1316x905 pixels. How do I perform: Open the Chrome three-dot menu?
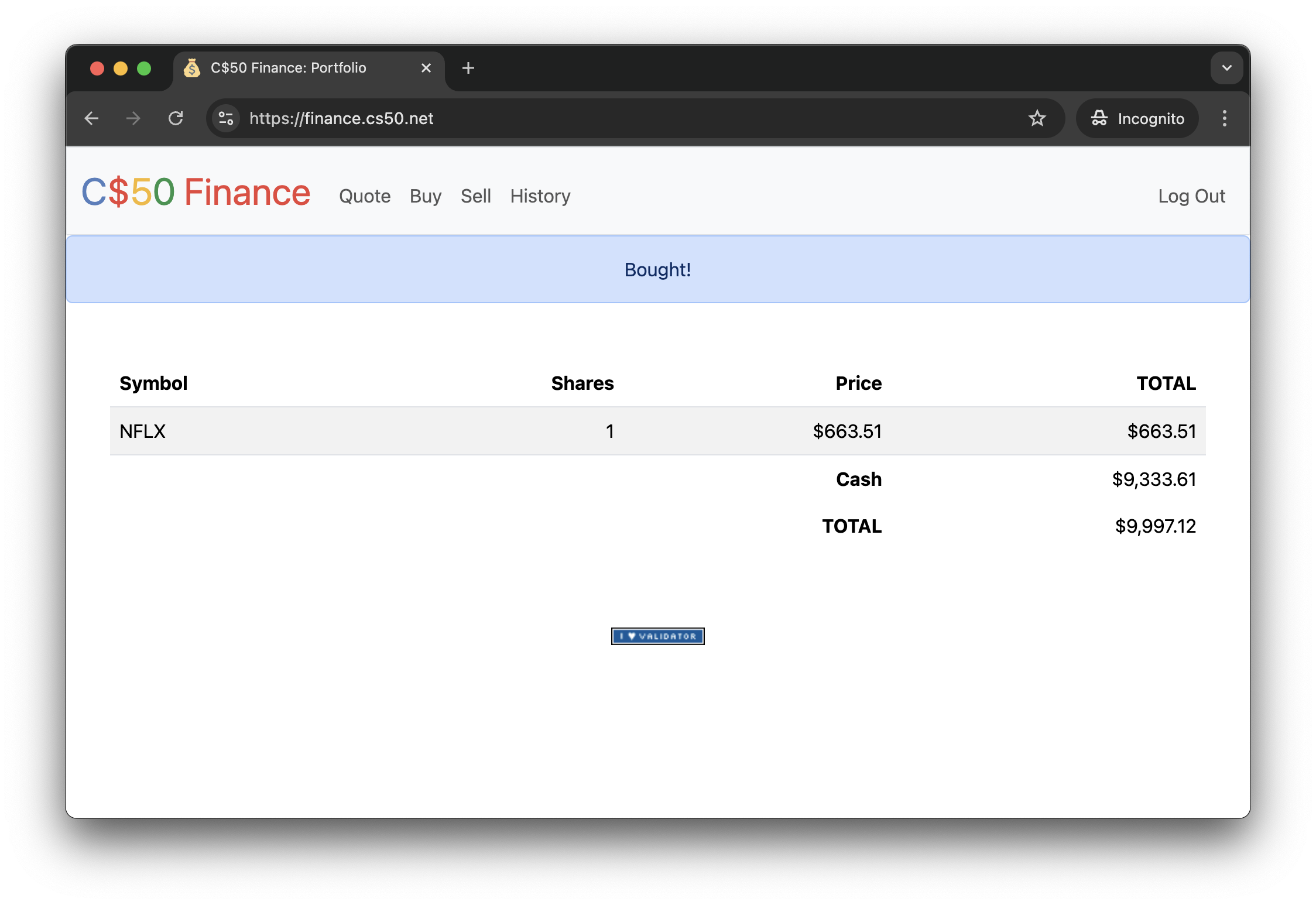(1224, 118)
